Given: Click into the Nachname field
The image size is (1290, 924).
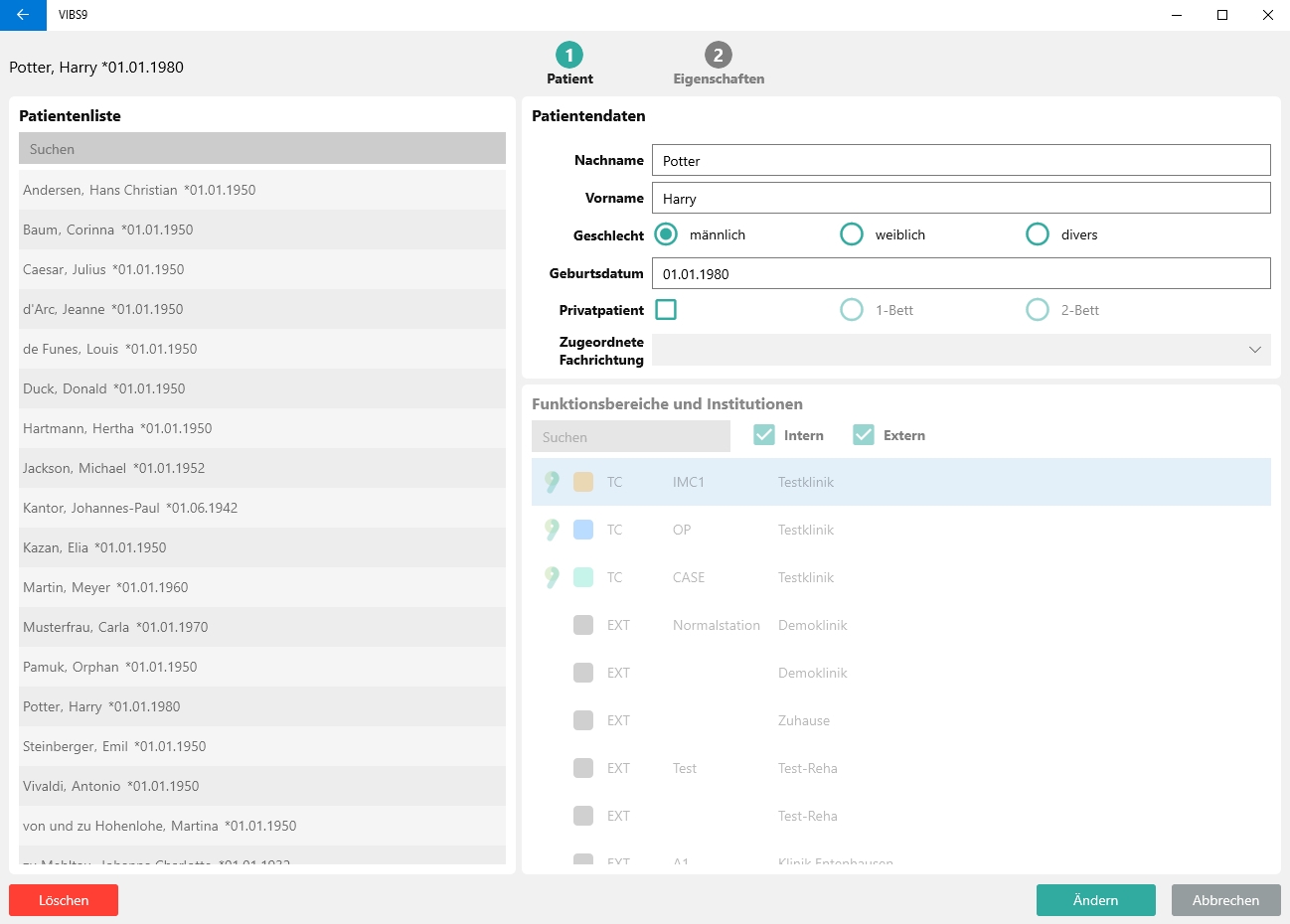Looking at the screenshot, I should [961, 161].
